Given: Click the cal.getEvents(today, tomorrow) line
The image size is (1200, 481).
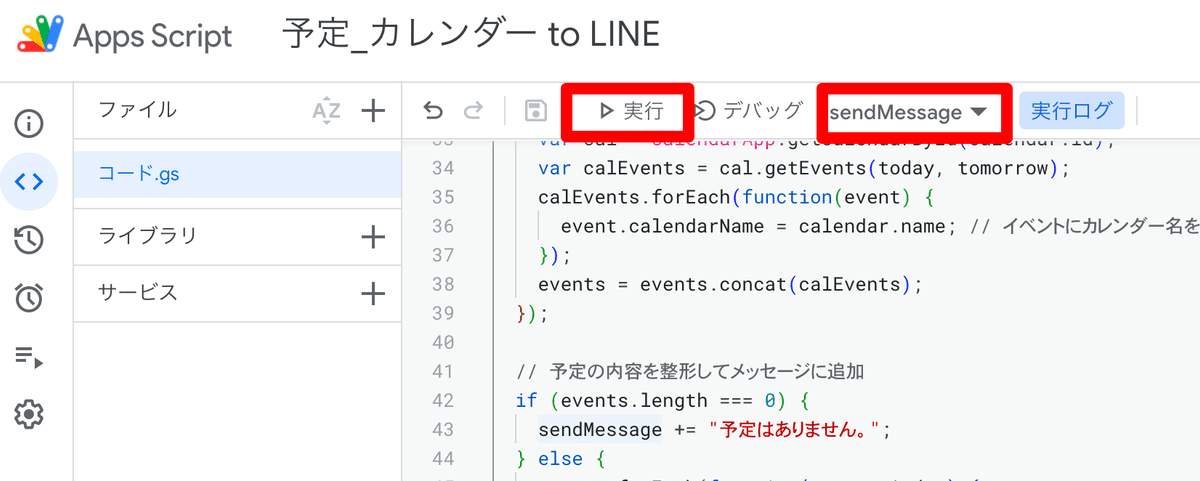Looking at the screenshot, I should point(804,168).
